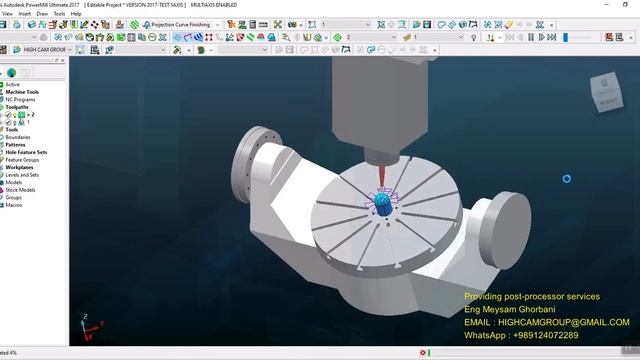The height and width of the screenshot is (360, 640).
Task: Click the green diagonal stripes icon
Action: [x=250, y=38]
